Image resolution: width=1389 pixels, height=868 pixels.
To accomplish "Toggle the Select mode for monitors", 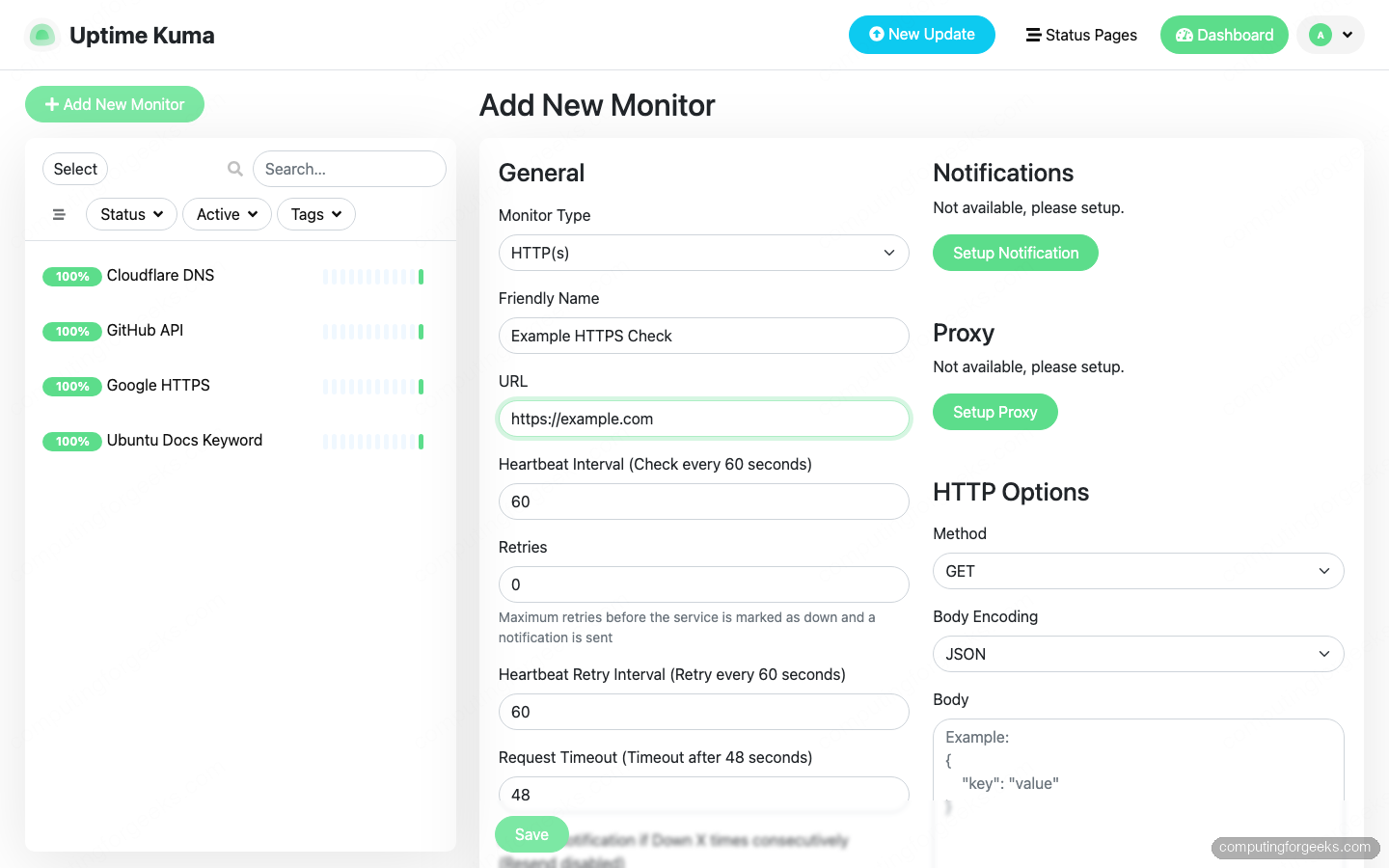I will point(75,169).
